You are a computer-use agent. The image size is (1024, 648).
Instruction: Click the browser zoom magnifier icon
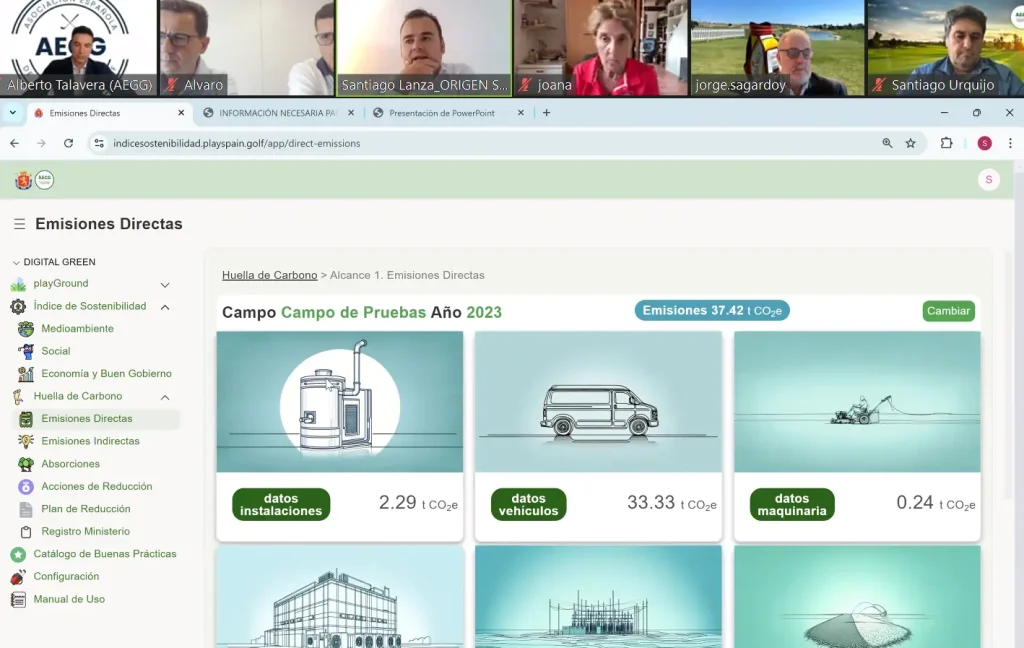tap(887, 143)
